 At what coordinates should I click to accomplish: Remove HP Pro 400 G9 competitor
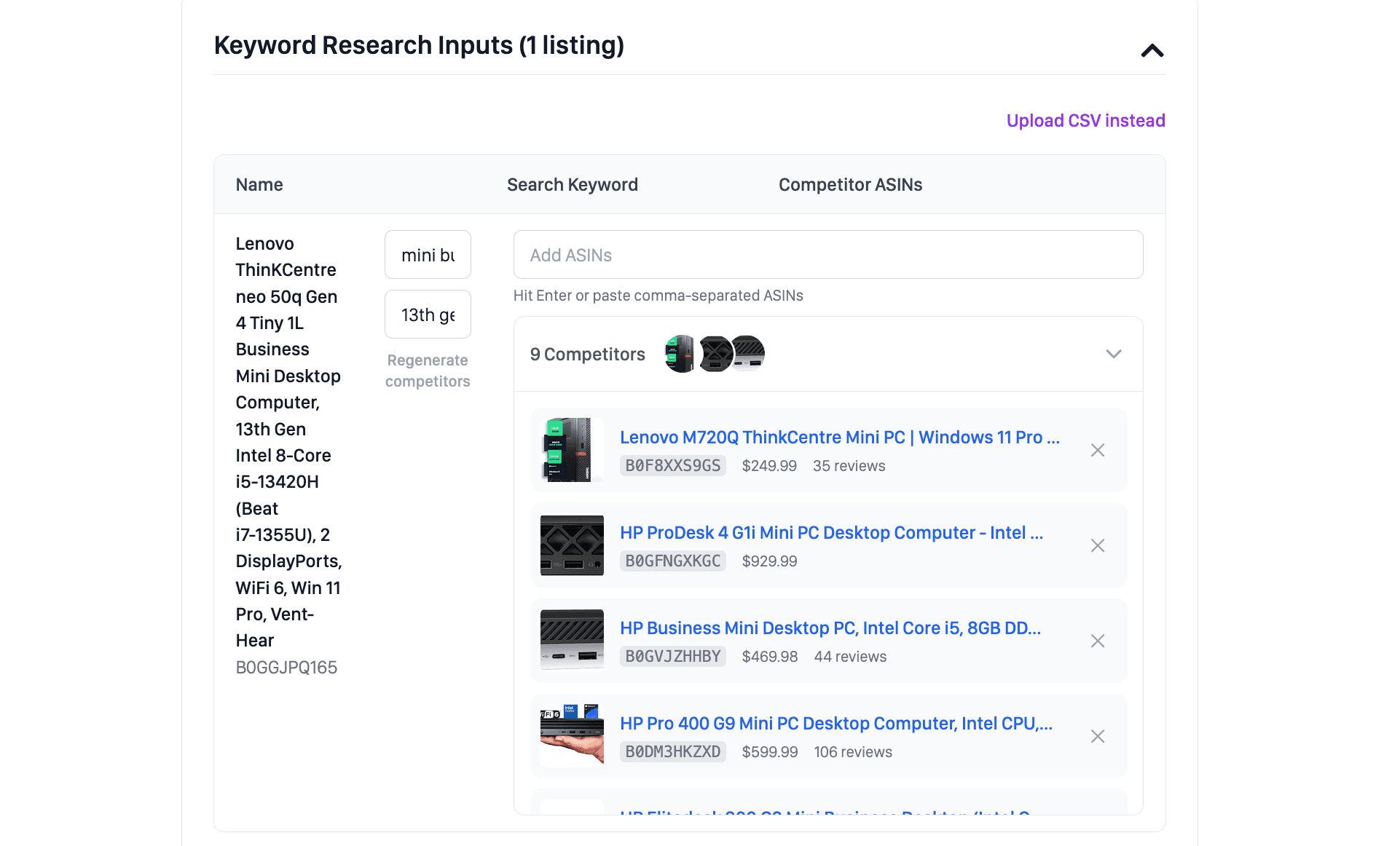1097,736
